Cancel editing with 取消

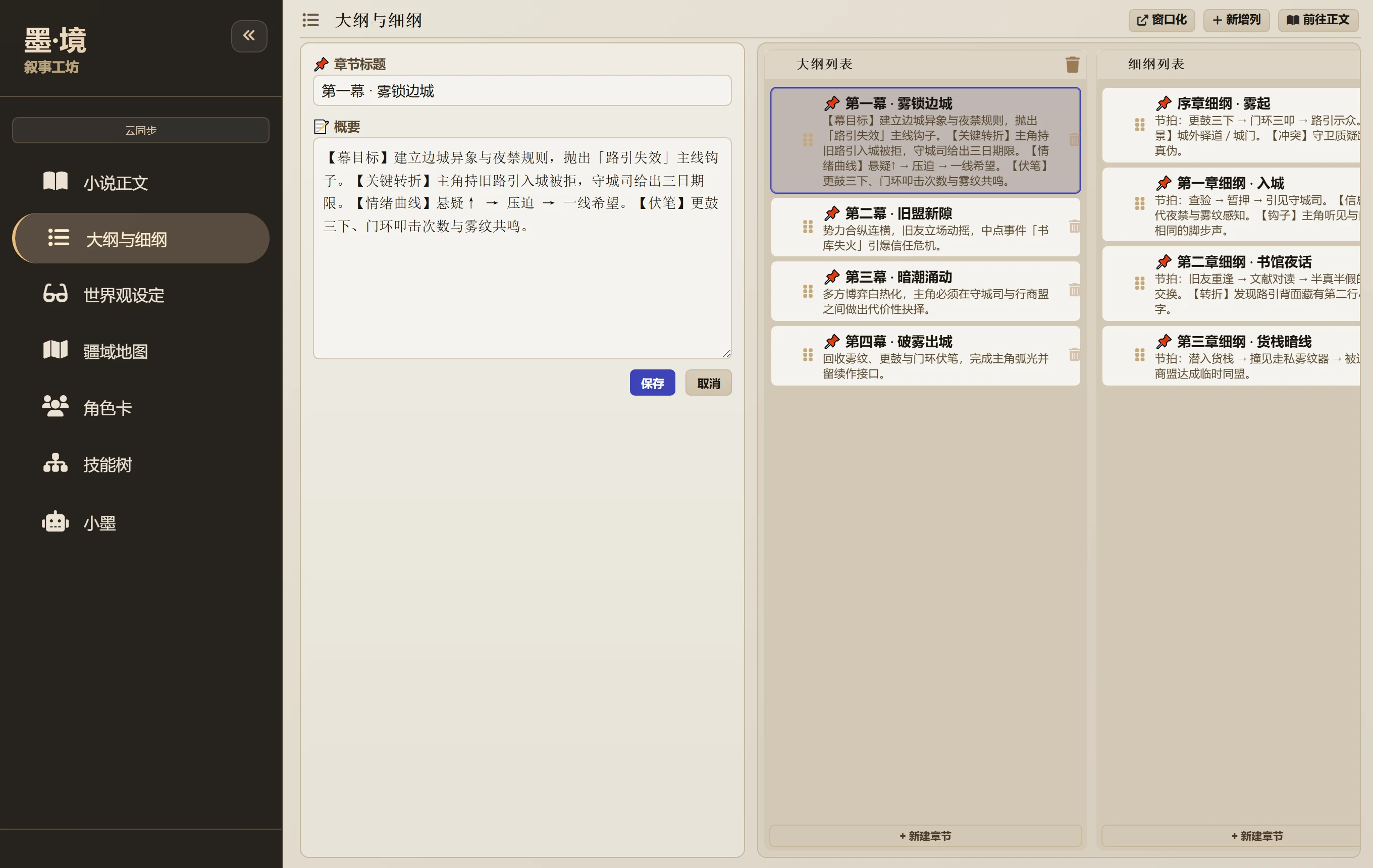tap(708, 383)
